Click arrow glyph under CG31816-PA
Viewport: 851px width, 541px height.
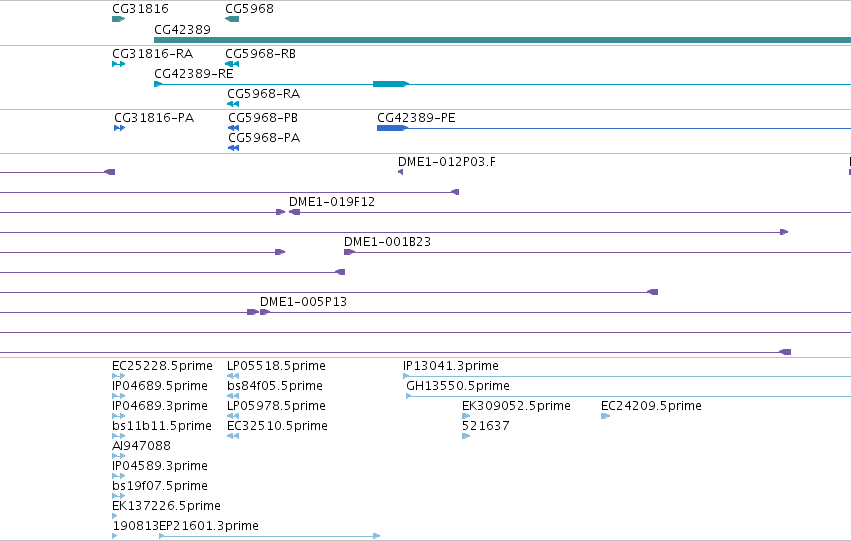coord(119,128)
